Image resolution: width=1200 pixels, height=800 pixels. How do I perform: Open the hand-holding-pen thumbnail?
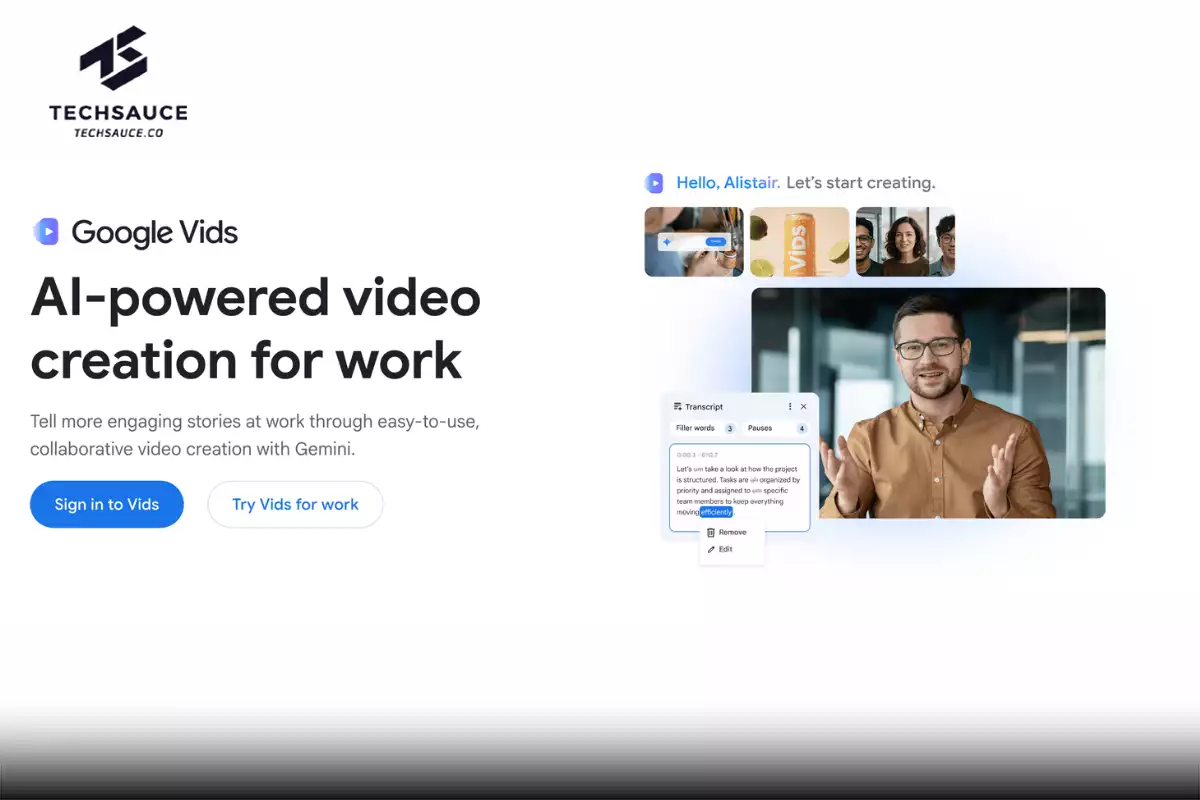[x=694, y=241]
